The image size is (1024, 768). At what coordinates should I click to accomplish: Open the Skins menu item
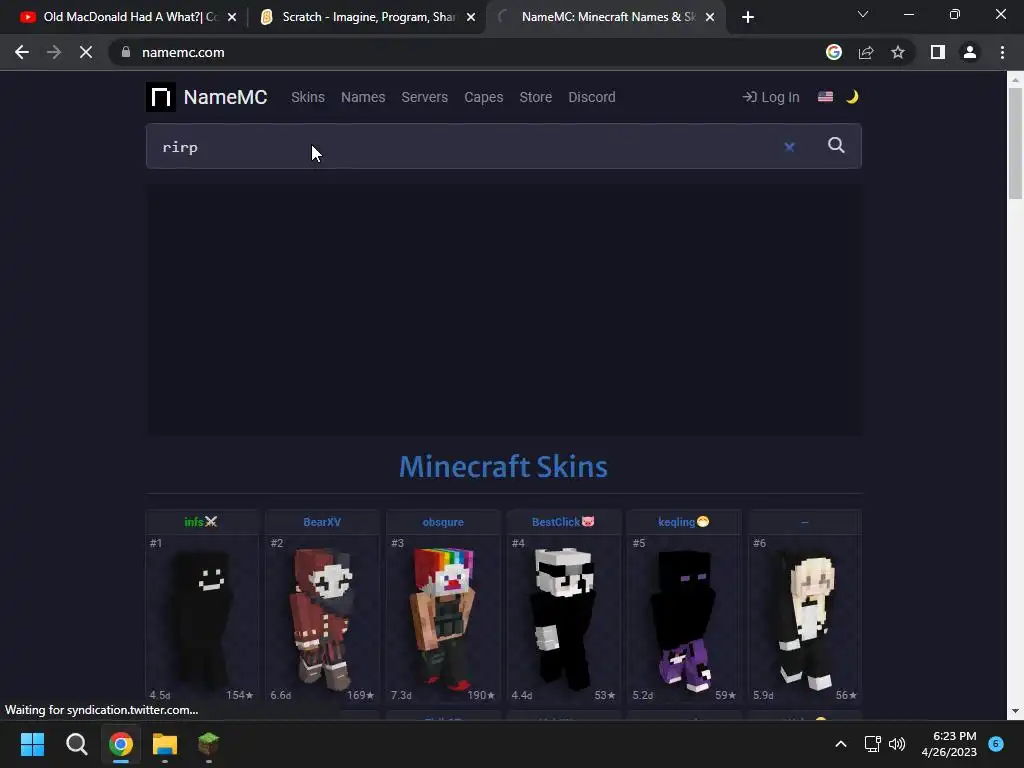308,97
